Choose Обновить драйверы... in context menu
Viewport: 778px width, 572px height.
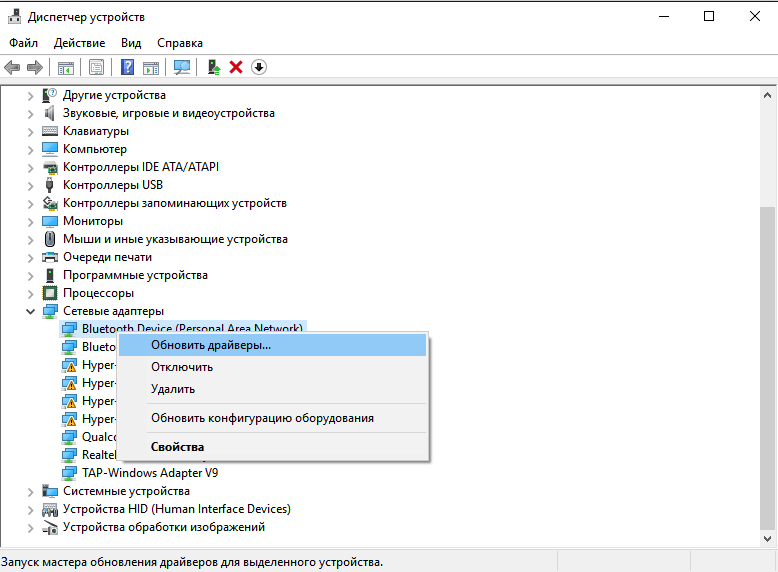(x=272, y=345)
